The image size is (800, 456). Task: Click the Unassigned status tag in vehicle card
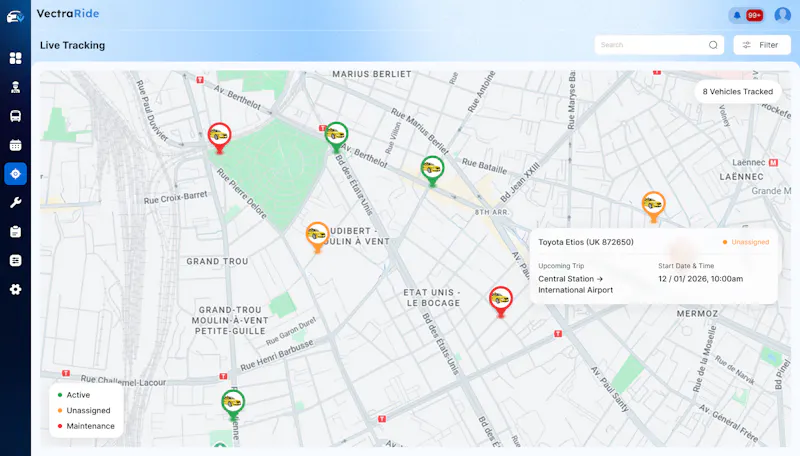click(x=745, y=242)
